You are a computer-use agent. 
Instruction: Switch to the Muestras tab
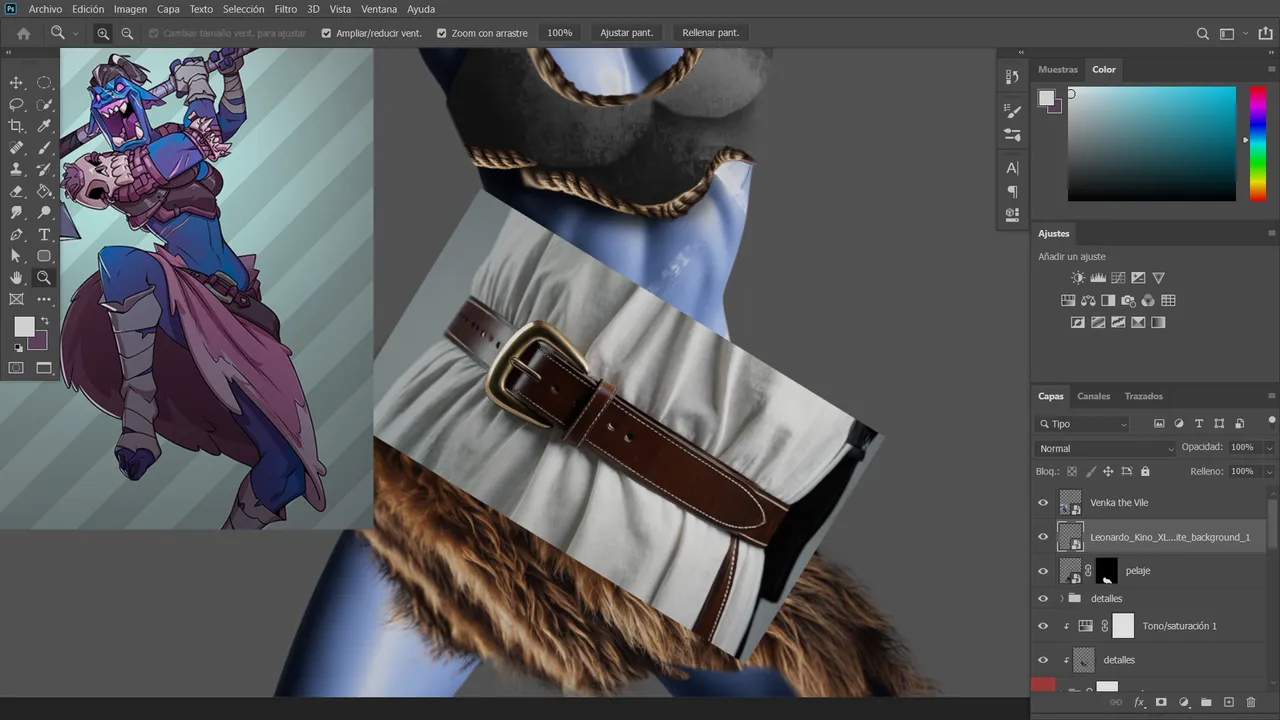pyautogui.click(x=1058, y=69)
